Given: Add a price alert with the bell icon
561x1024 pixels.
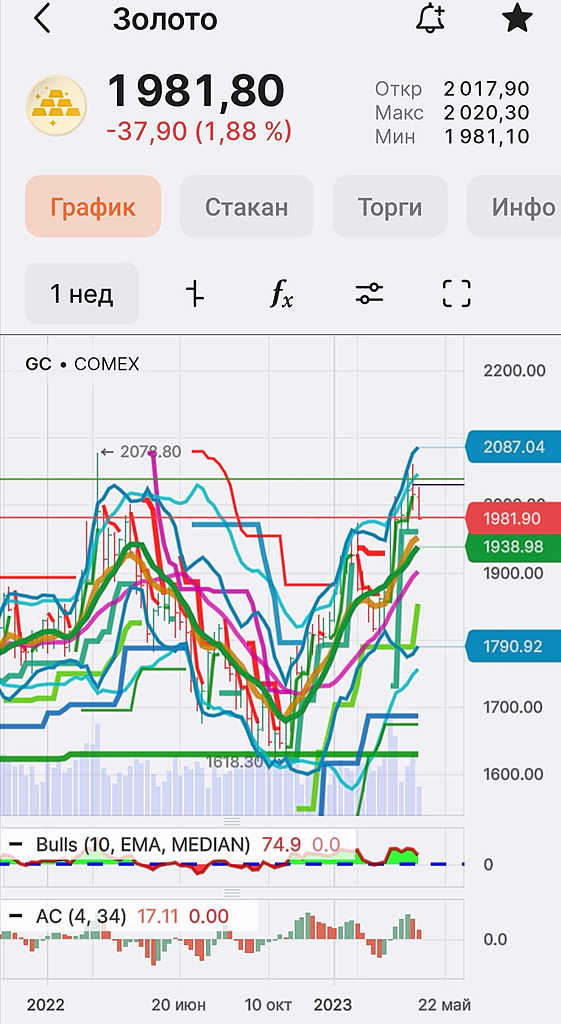Looking at the screenshot, I should [431, 19].
